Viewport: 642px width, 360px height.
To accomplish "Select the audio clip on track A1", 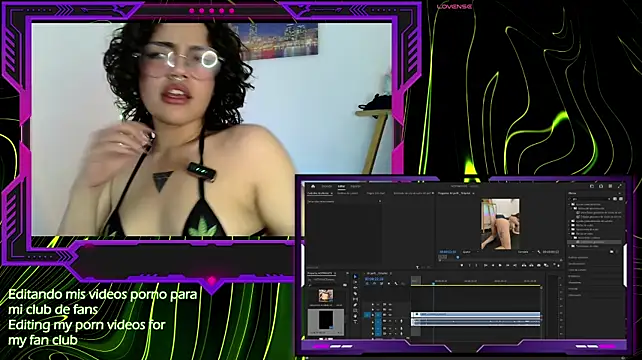I will click(476, 322).
